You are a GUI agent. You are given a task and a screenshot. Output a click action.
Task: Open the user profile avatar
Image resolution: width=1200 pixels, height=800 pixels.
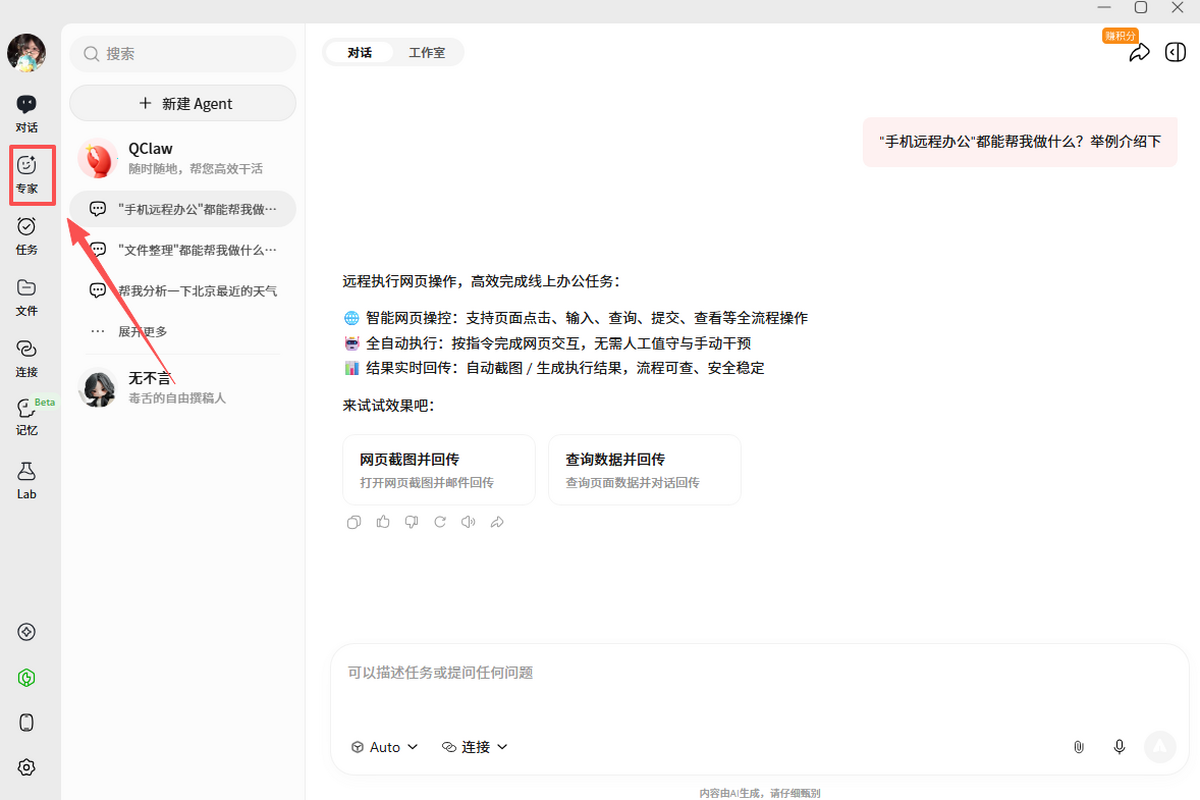(27, 53)
